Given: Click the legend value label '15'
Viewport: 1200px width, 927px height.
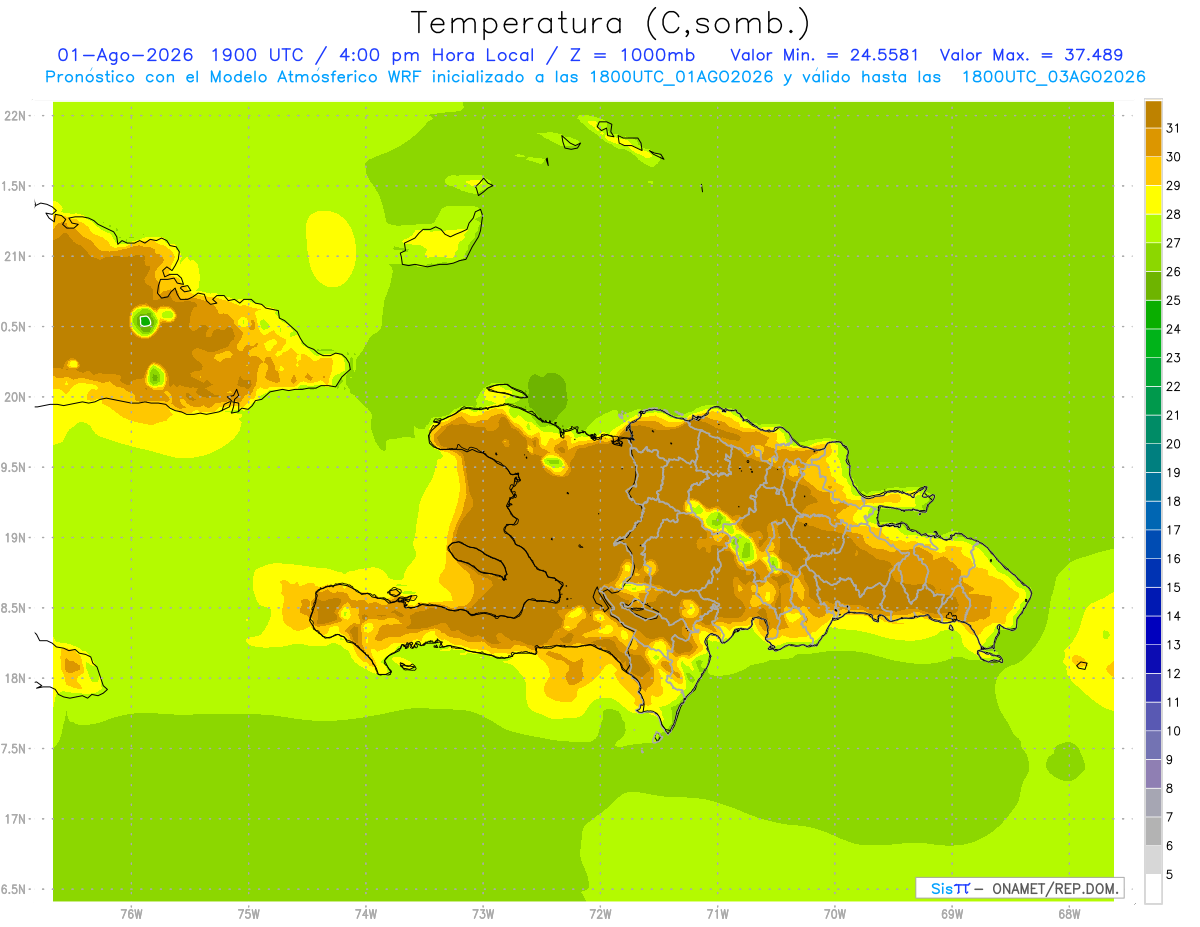Looking at the screenshot, I should click(x=1173, y=587).
